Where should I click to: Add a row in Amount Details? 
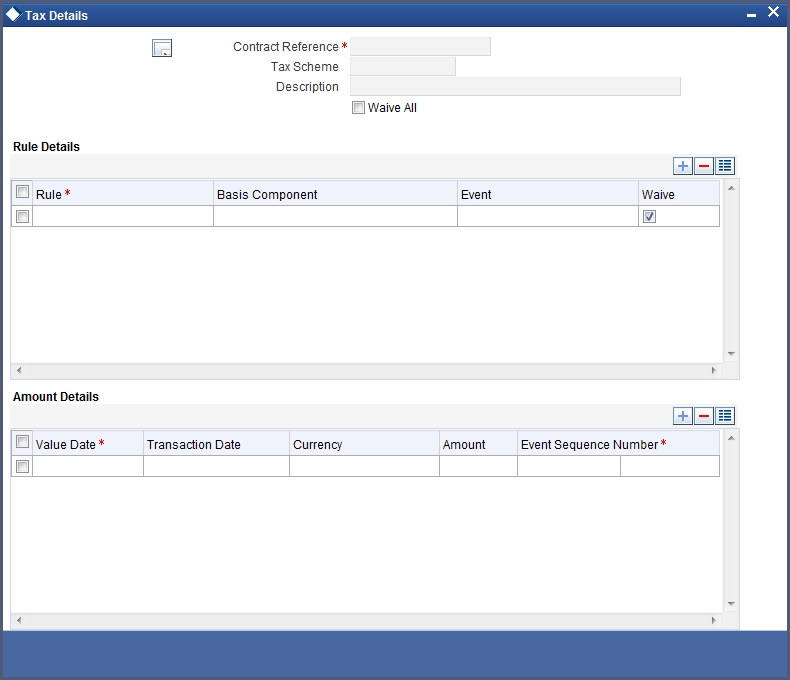pos(683,416)
